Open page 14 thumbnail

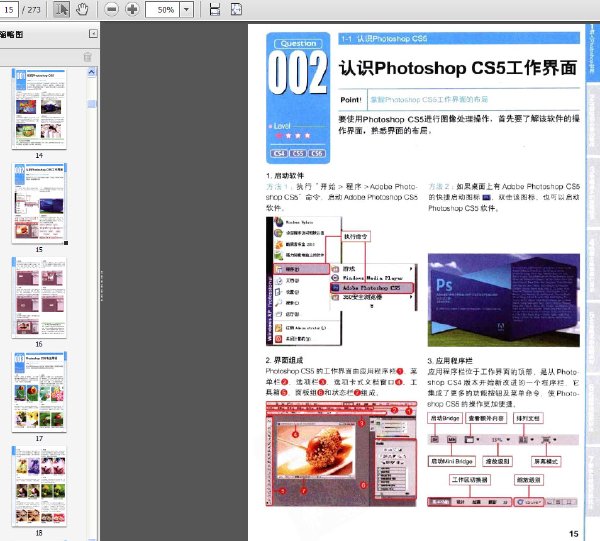click(39, 109)
